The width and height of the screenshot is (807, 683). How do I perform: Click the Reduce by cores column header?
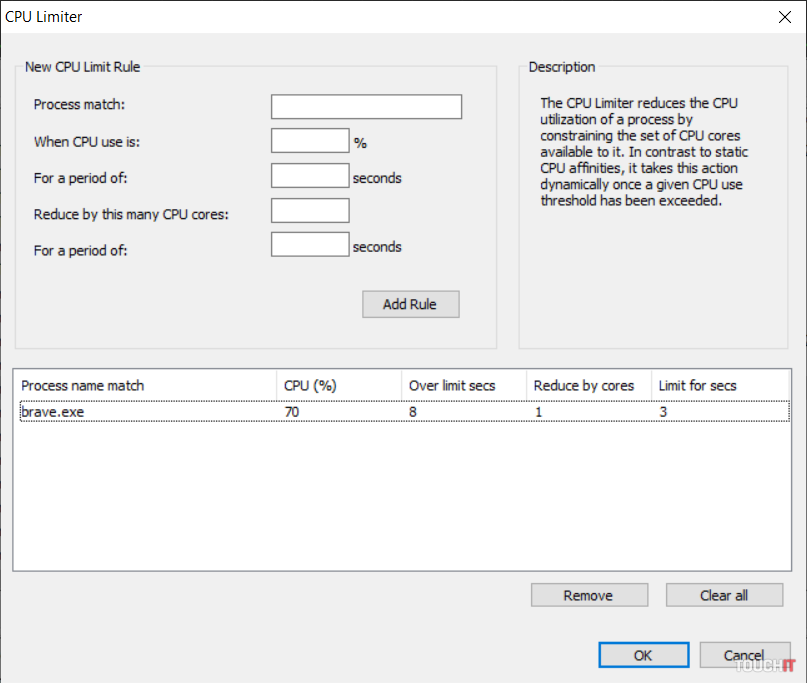(588, 386)
